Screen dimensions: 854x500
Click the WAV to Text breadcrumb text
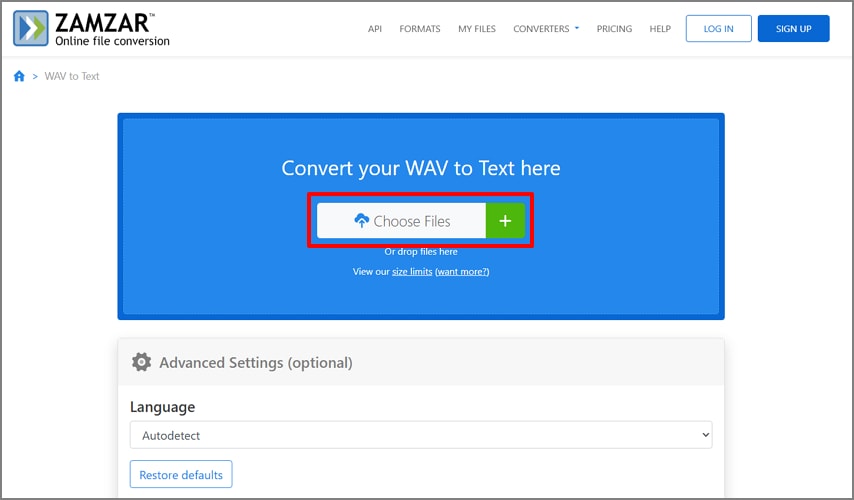click(x=72, y=76)
